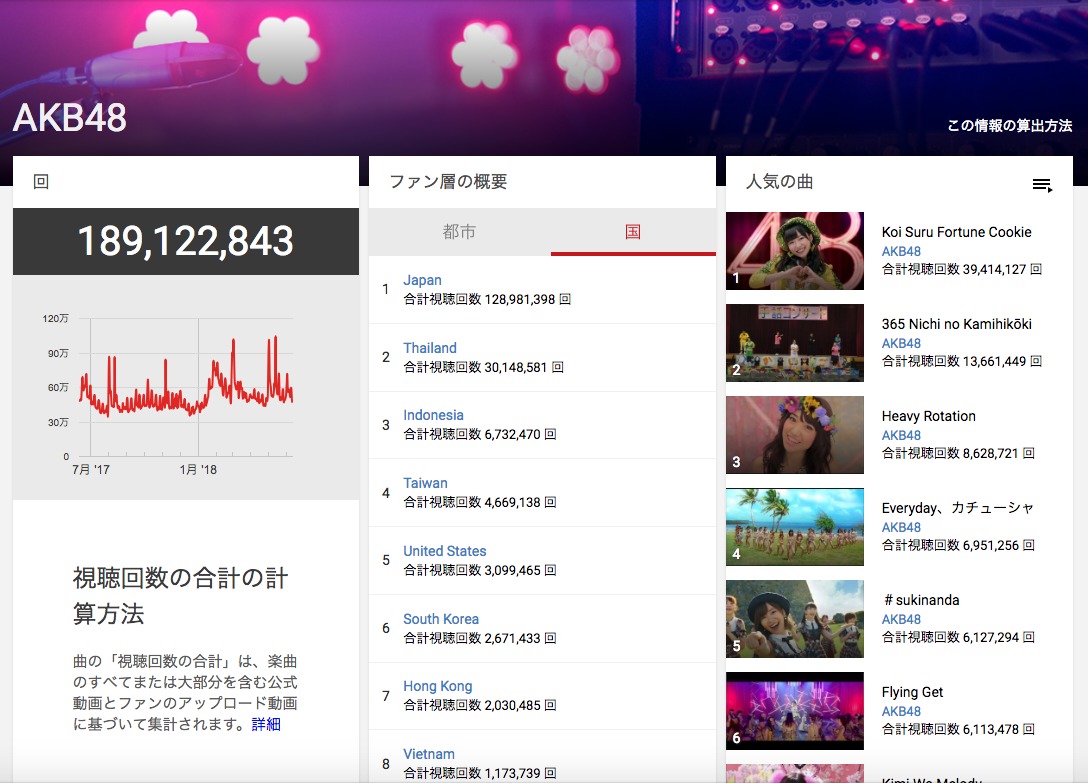Click the total view count 189,122,843
This screenshot has height=783, width=1088.
pos(185,241)
